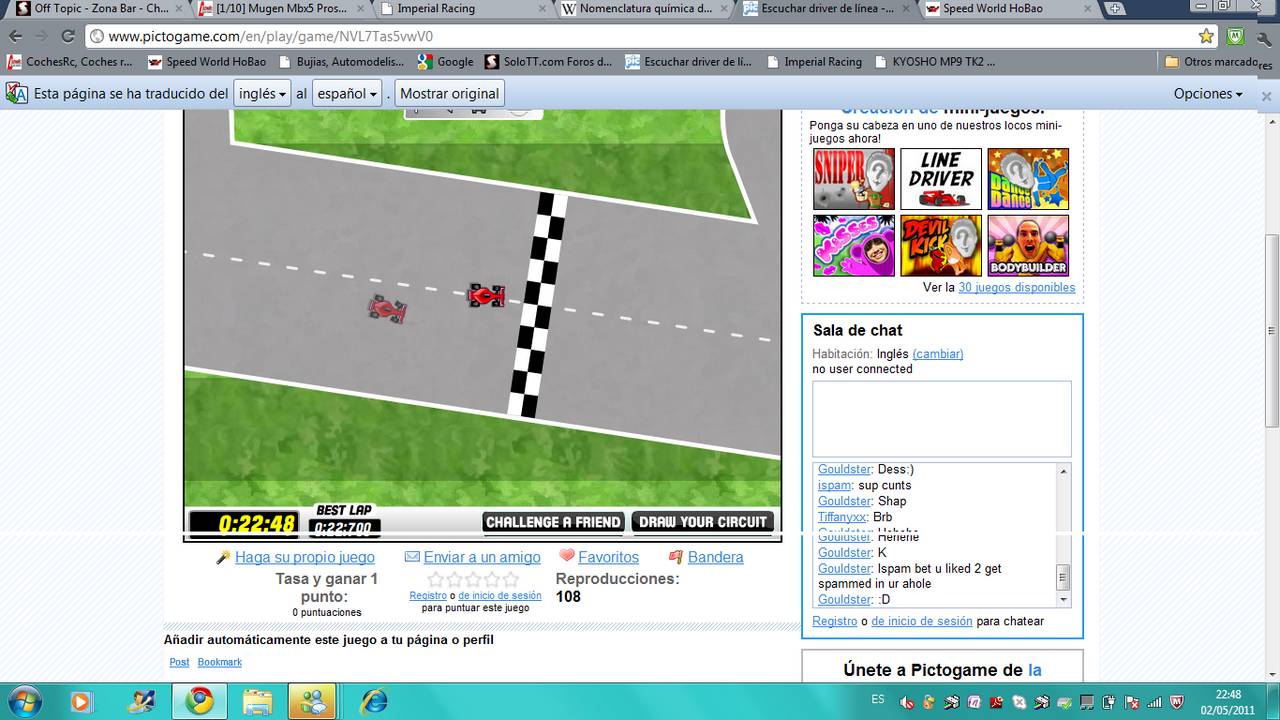Open the Kisses mini-game icon

point(854,246)
